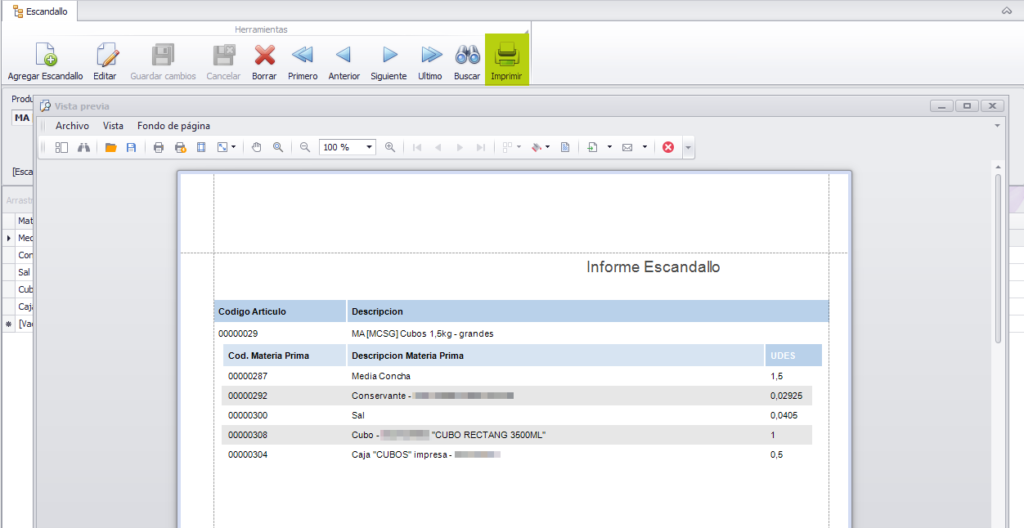Click the send by e-mail icon
Screen dimensions: 1024x528
[x=627, y=148]
